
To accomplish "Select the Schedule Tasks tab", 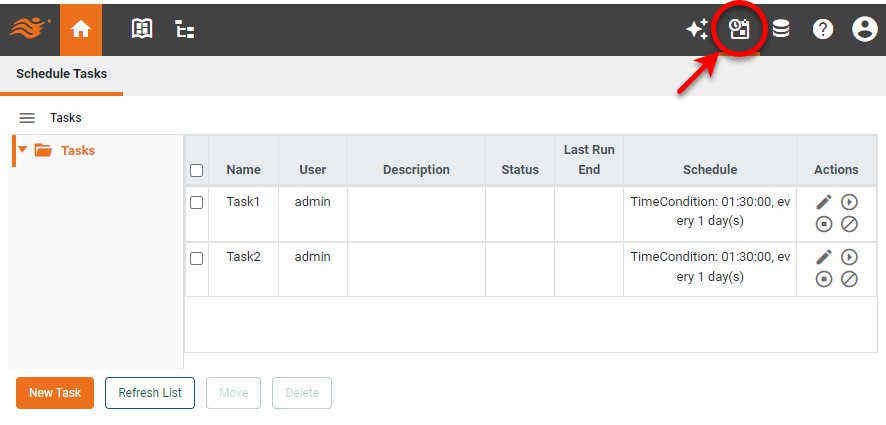I will (x=61, y=74).
